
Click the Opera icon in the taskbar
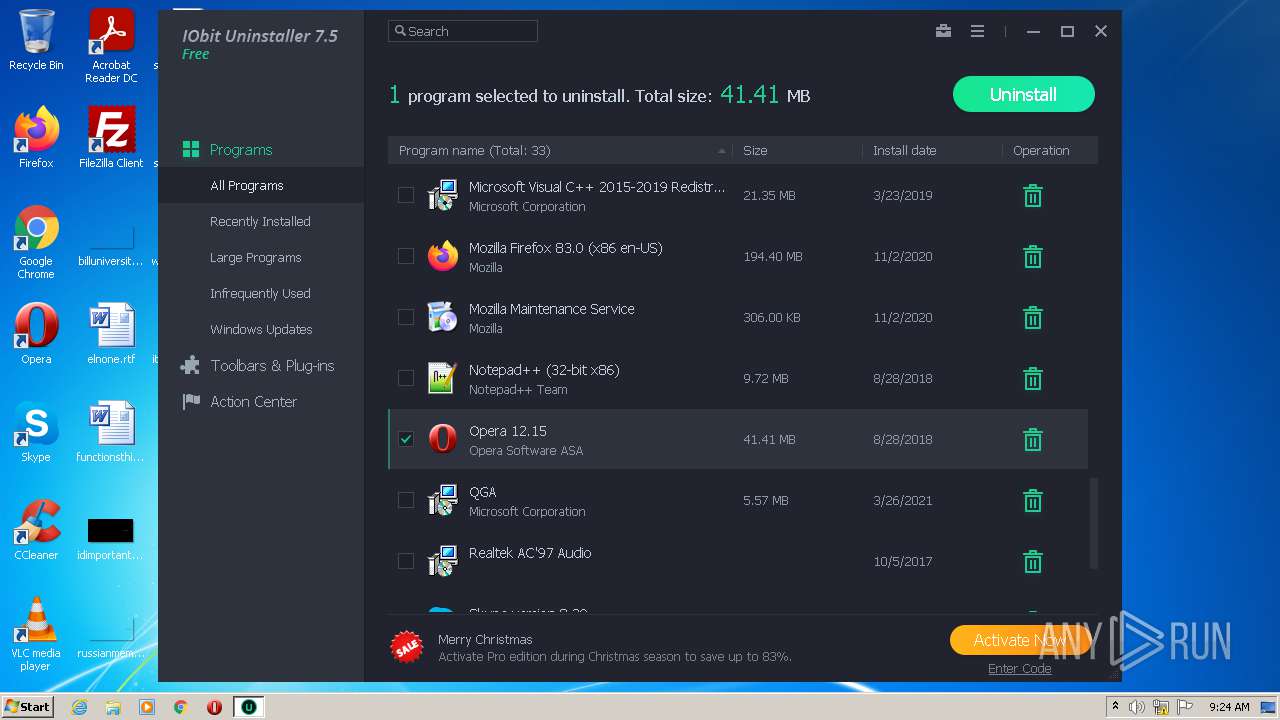(x=214, y=707)
